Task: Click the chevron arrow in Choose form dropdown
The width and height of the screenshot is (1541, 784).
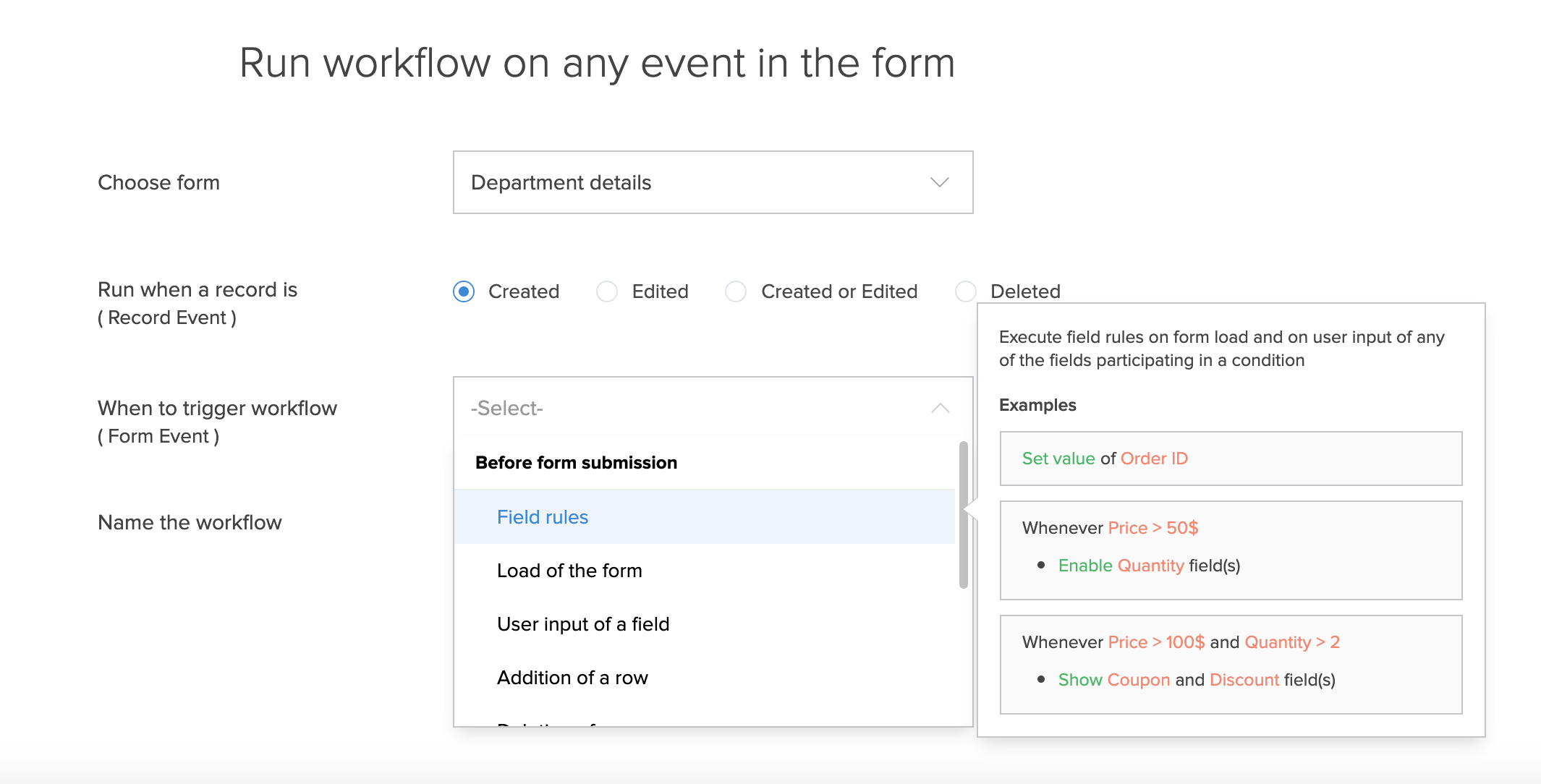Action: [x=939, y=182]
